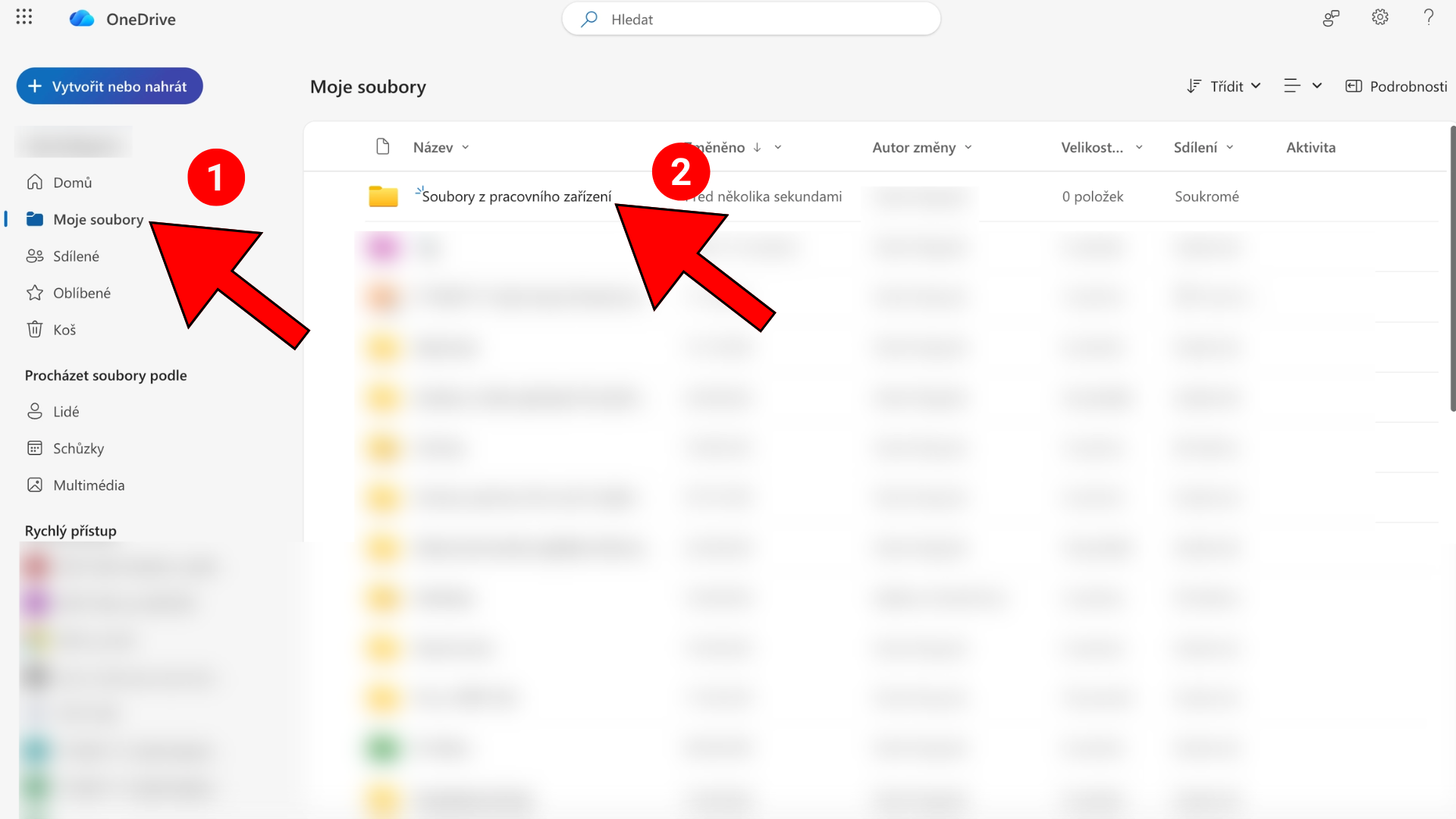Open folder Soubory z pracovního zařízení

pos(516,197)
